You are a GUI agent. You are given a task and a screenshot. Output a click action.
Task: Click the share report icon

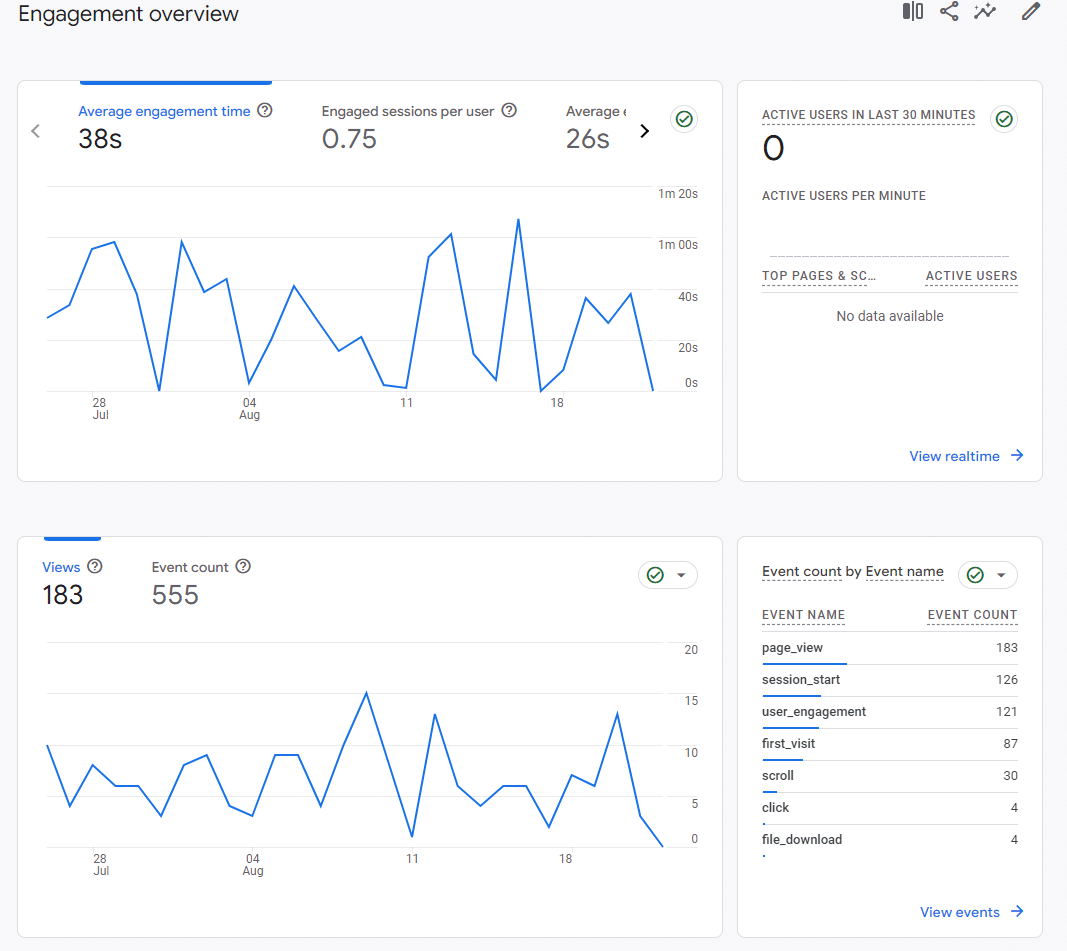(x=949, y=12)
